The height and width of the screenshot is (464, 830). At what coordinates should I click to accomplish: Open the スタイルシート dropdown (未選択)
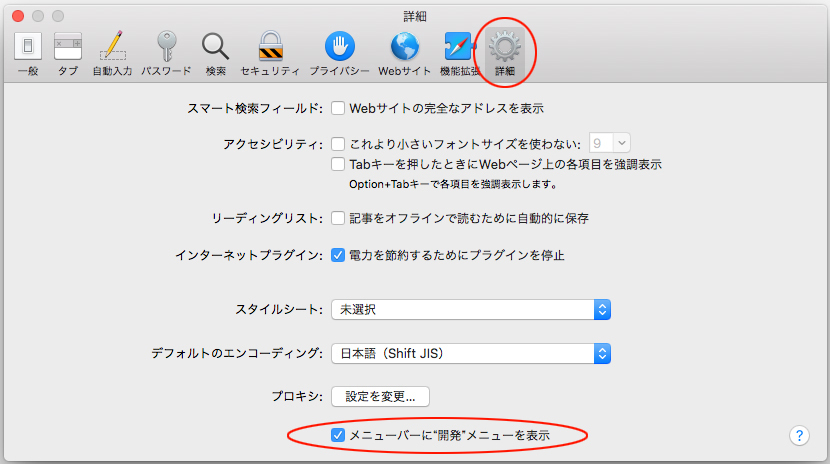[x=471, y=310]
